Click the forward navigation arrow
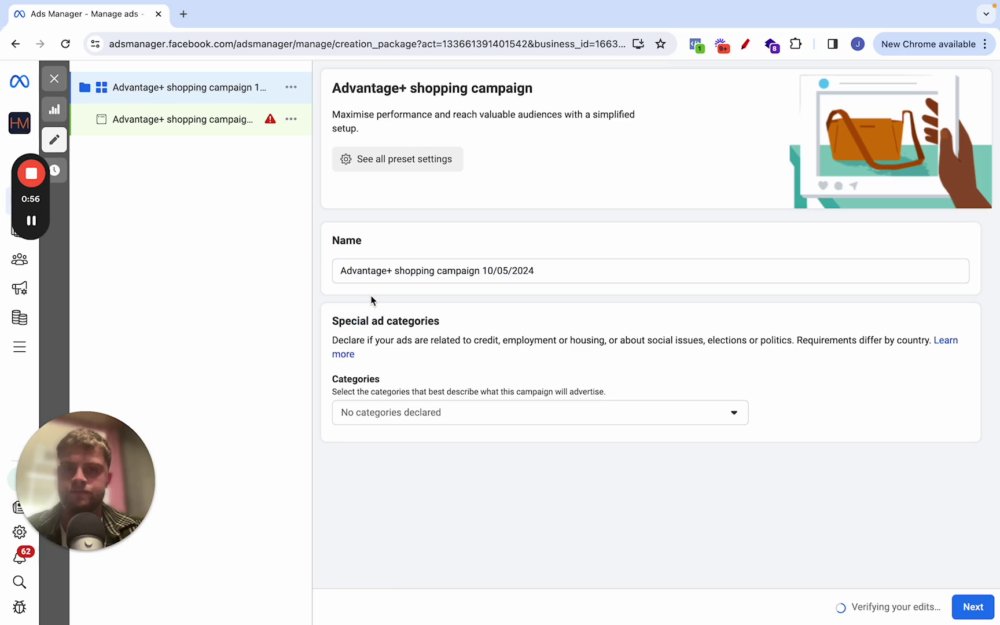Image resolution: width=1000 pixels, height=625 pixels. pyautogui.click(x=40, y=44)
